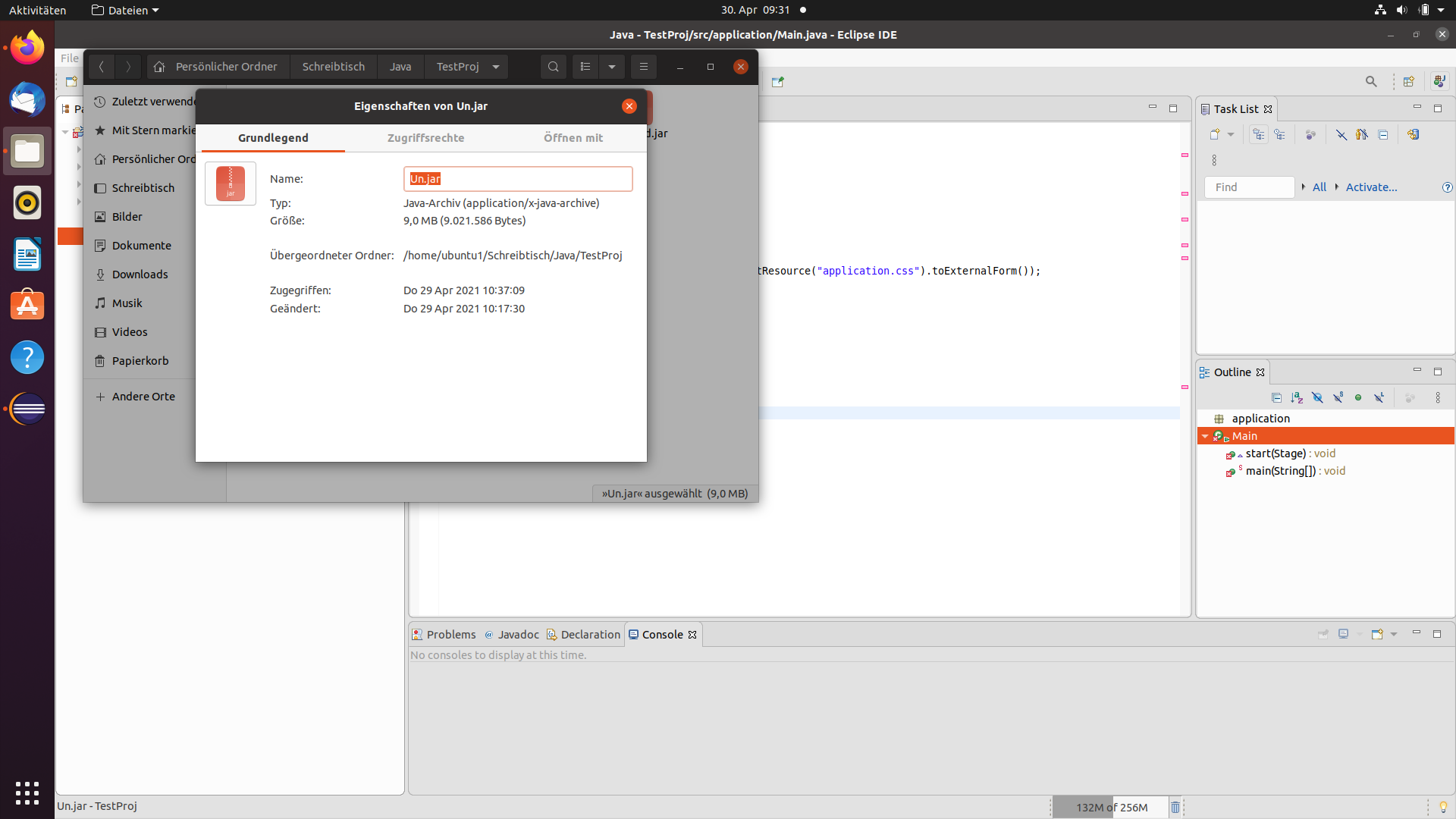Viewport: 1456px width, 819px height.
Task: Click Persönlicher Ordner breadcrumb
Action: 218,67
